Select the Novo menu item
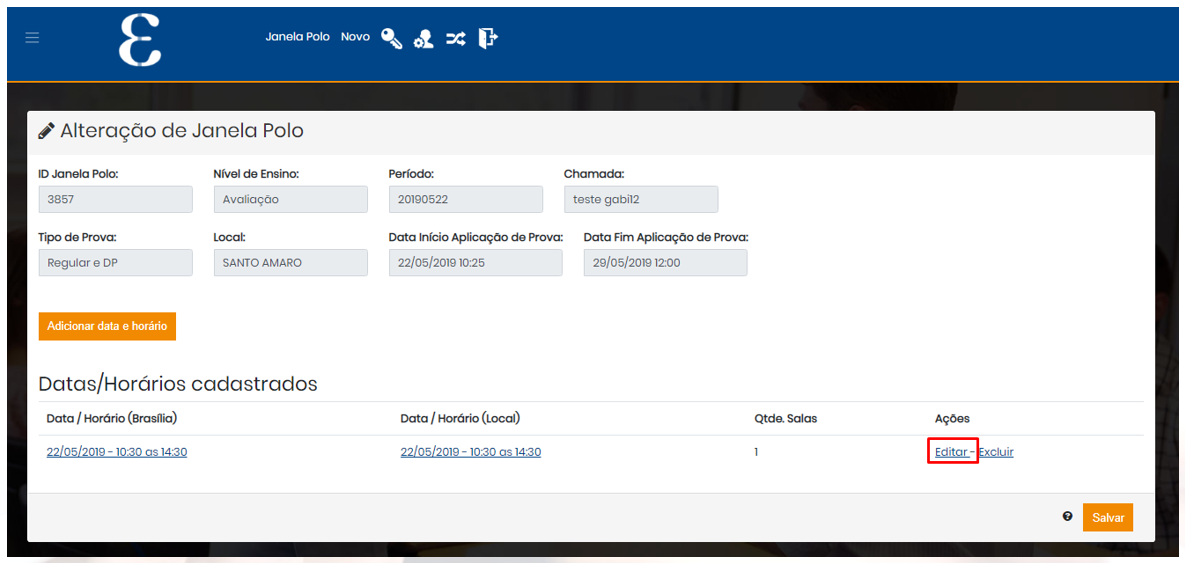 pyautogui.click(x=355, y=36)
